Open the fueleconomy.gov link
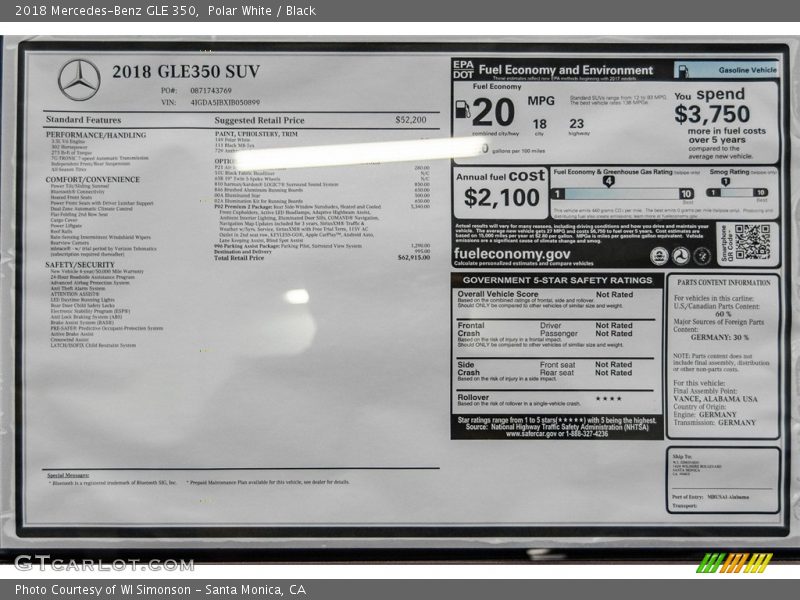Image resolution: width=800 pixels, height=600 pixels. pyautogui.click(x=512, y=254)
